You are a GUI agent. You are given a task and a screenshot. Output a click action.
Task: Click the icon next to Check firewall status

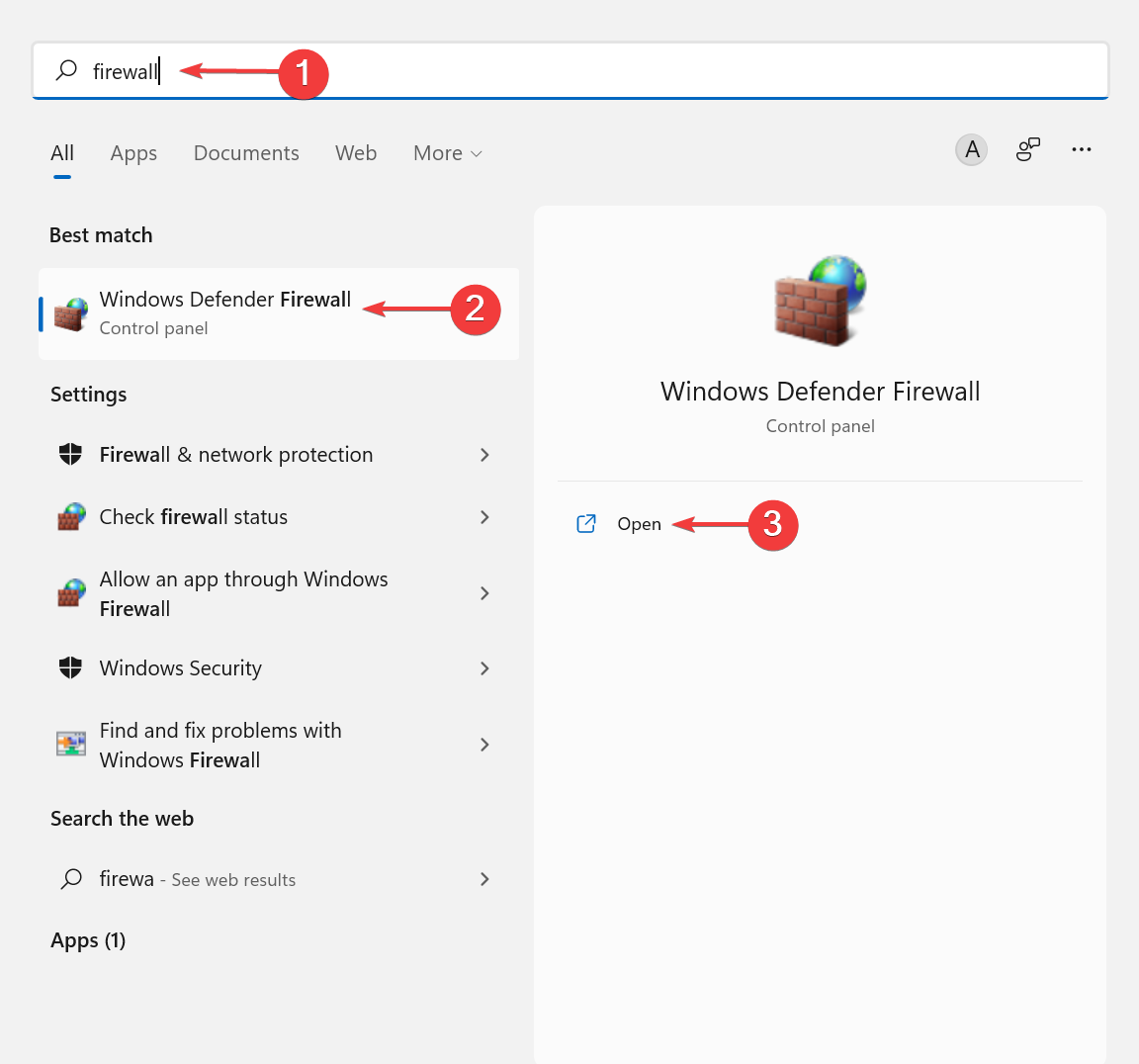[x=71, y=516]
